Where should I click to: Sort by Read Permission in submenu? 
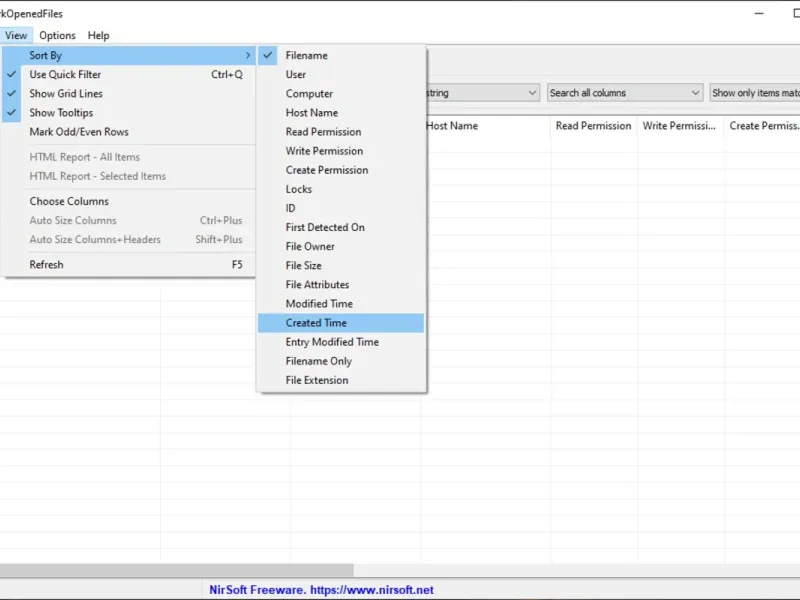(341, 132)
